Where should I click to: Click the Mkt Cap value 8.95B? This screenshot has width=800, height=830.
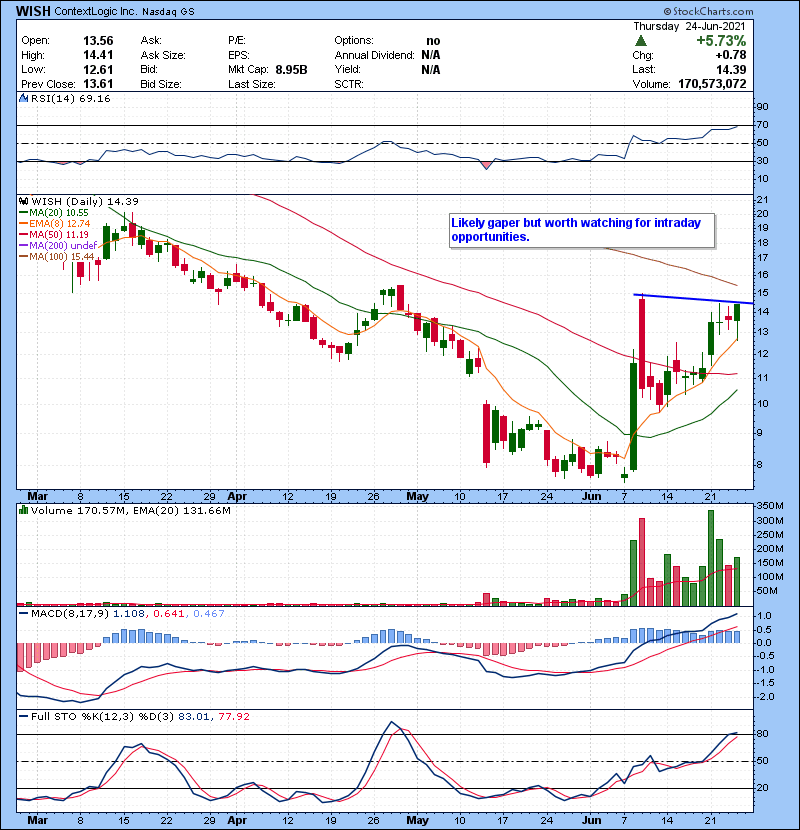(x=291, y=69)
